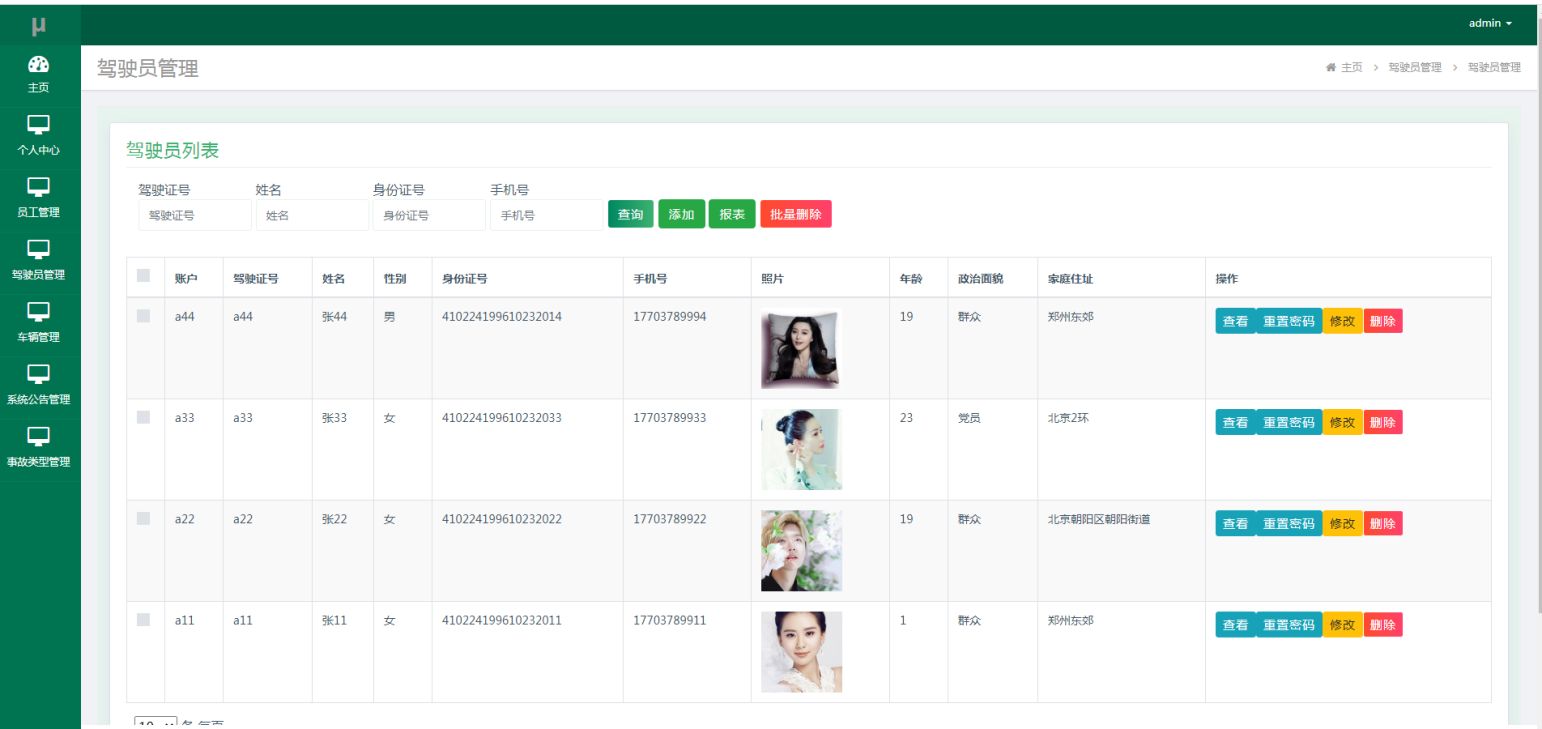Click the 手机号 search input field

[x=547, y=215]
